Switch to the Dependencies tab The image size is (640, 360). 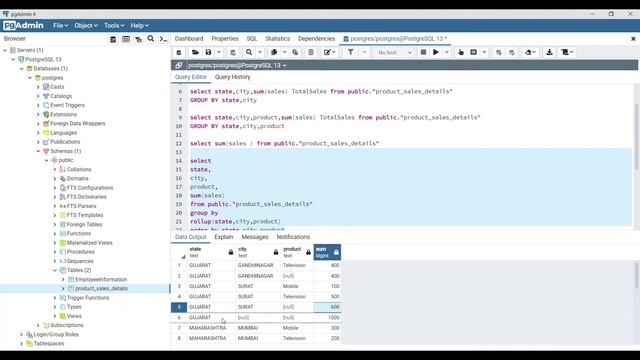(x=316, y=38)
